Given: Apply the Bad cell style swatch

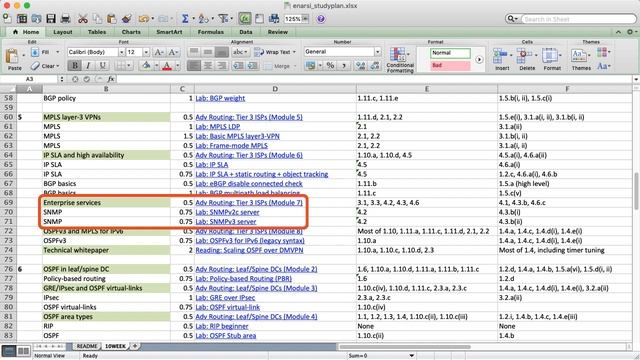Looking at the screenshot, I should pos(450,65).
